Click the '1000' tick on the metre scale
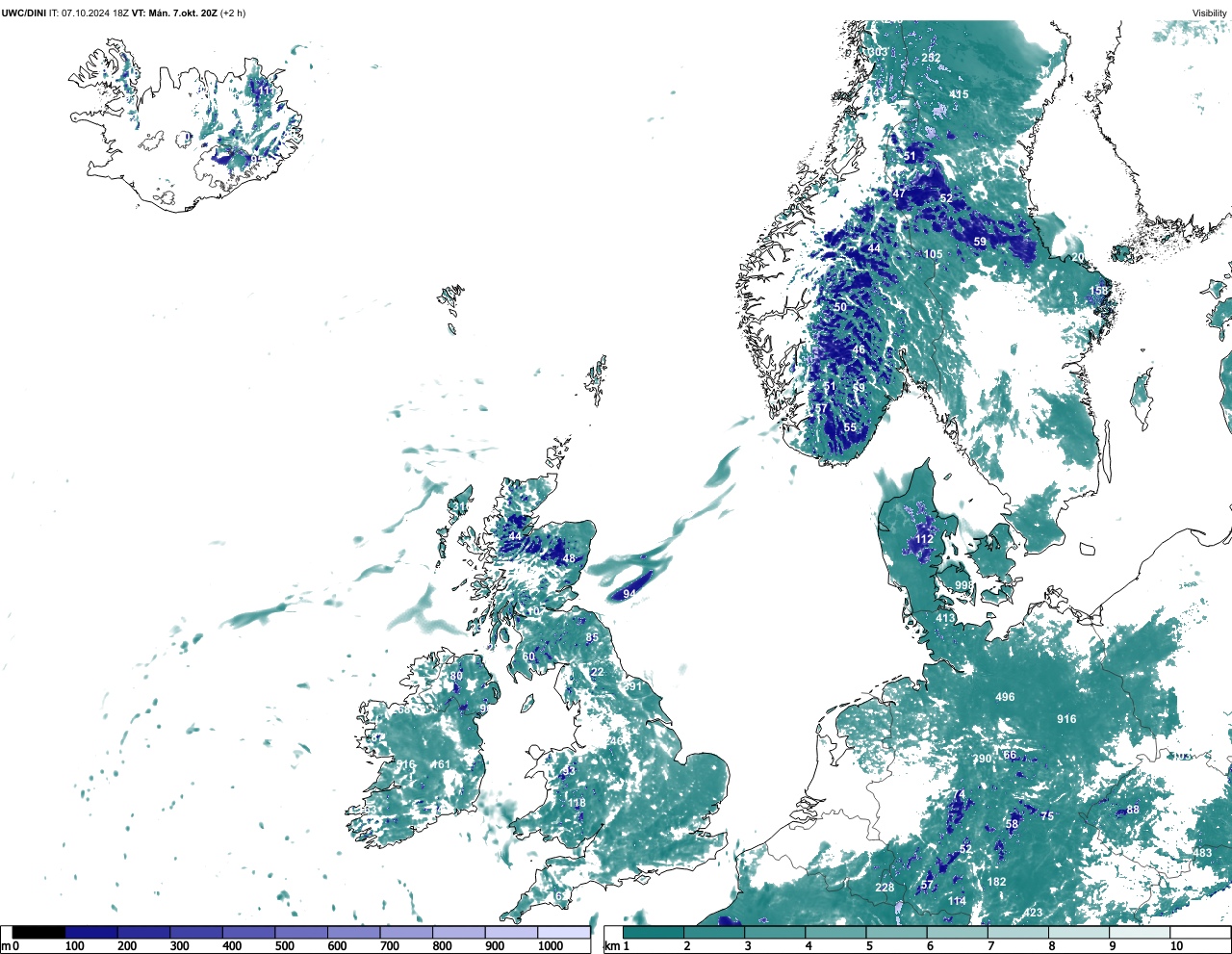 (x=551, y=946)
